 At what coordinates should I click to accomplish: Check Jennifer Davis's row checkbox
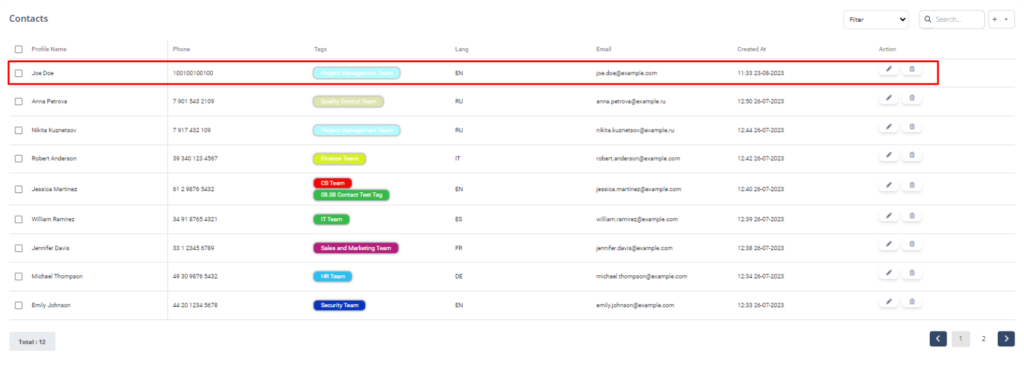click(18, 248)
